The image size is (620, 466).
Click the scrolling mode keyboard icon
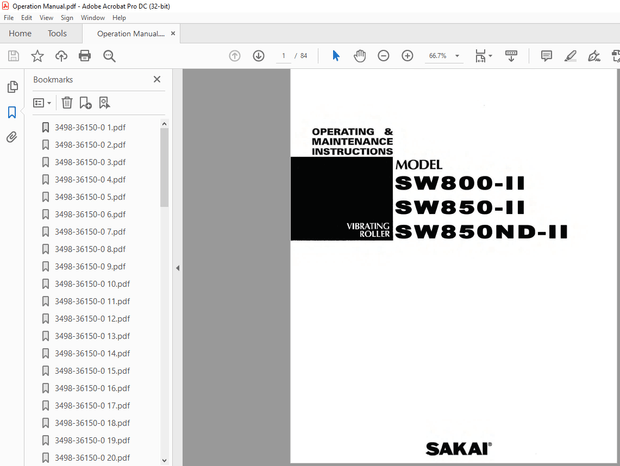pyautogui.click(x=511, y=56)
